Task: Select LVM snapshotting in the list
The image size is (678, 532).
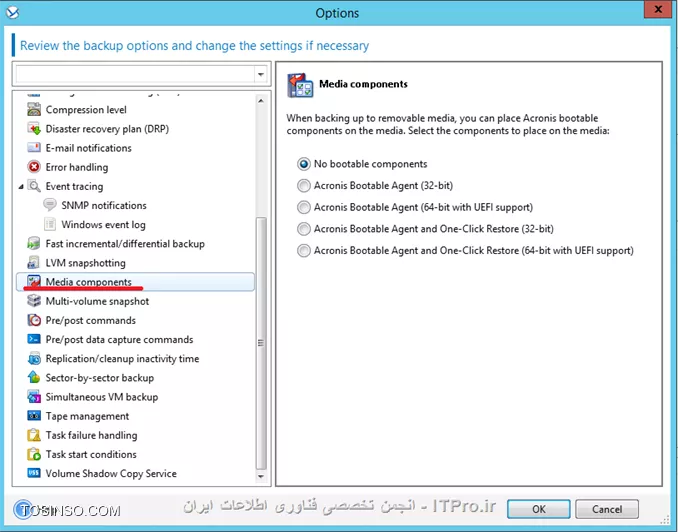Action: click(86, 263)
